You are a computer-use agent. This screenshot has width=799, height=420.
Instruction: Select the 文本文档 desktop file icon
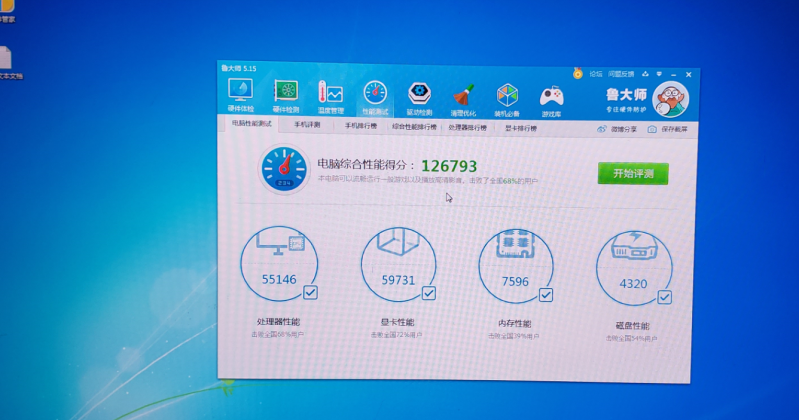tap(8, 63)
